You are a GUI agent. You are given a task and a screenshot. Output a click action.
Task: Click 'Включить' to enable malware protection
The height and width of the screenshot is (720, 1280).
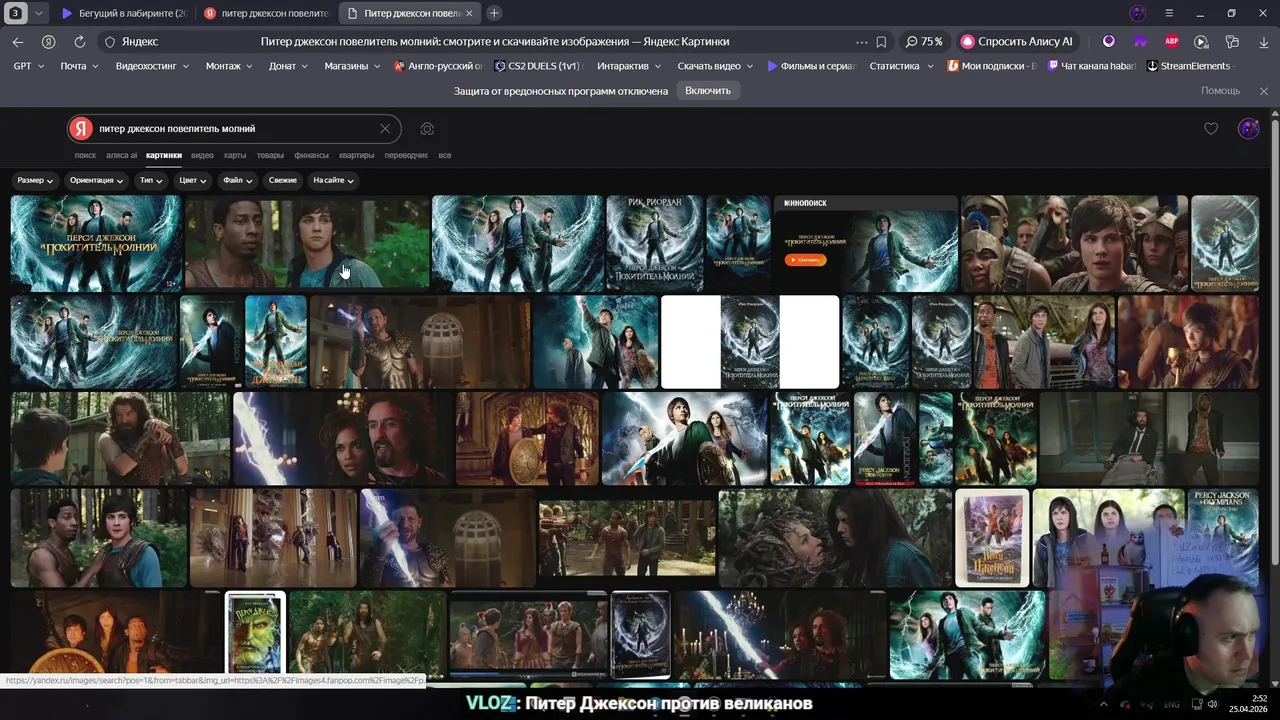[x=708, y=91]
